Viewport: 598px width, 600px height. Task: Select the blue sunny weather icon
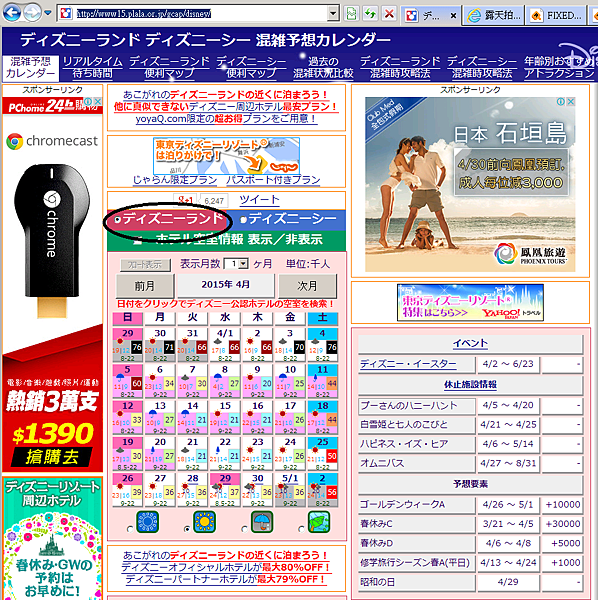coord(148,522)
